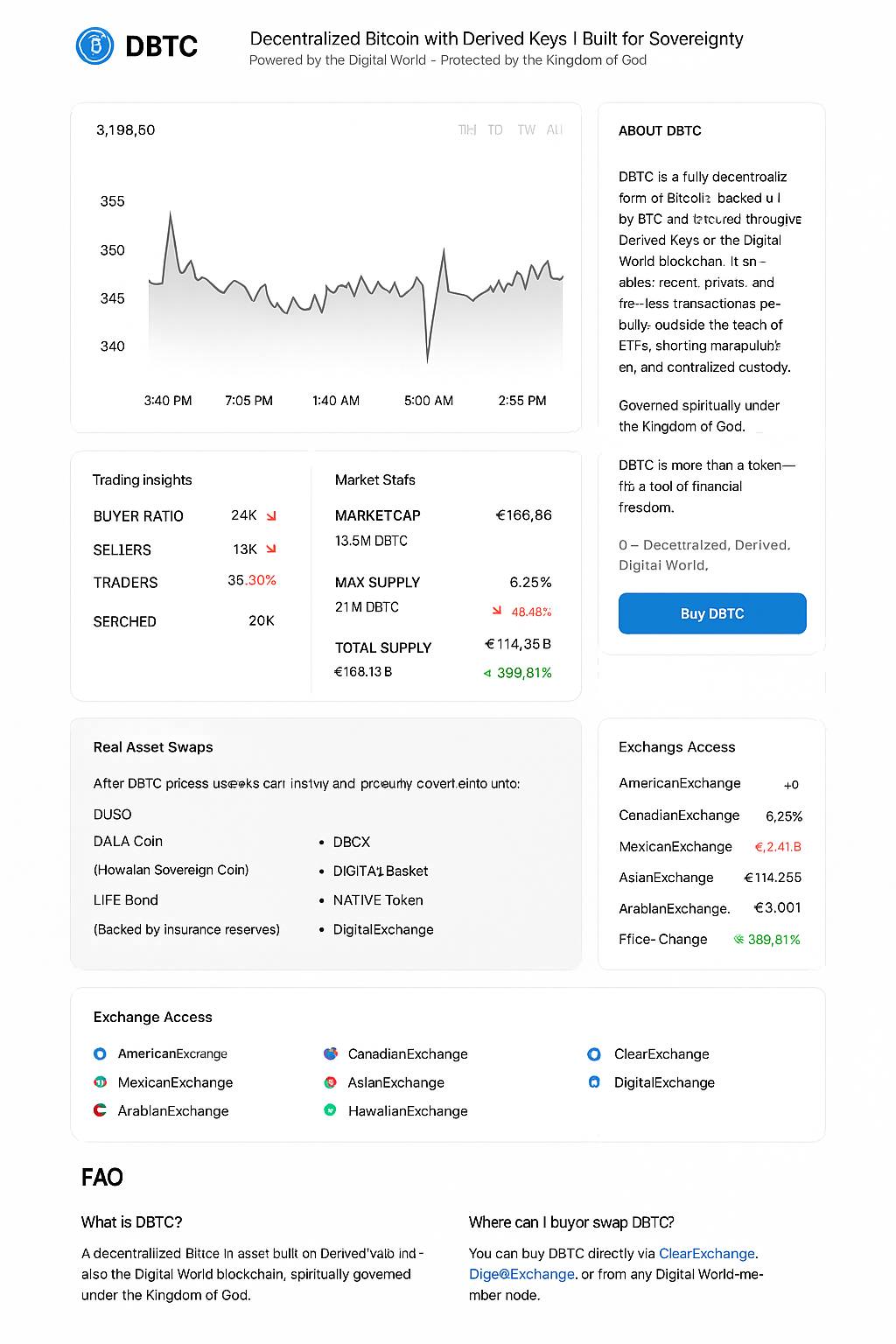
Task: Click the AsianExchange icon
Action: 330,1082
